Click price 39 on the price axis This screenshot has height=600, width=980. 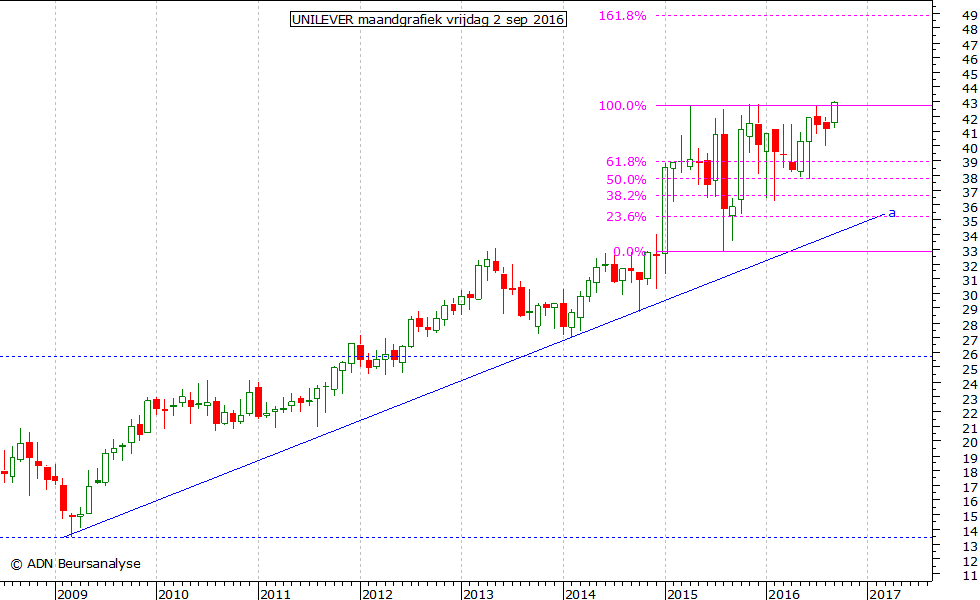[x=970, y=162]
